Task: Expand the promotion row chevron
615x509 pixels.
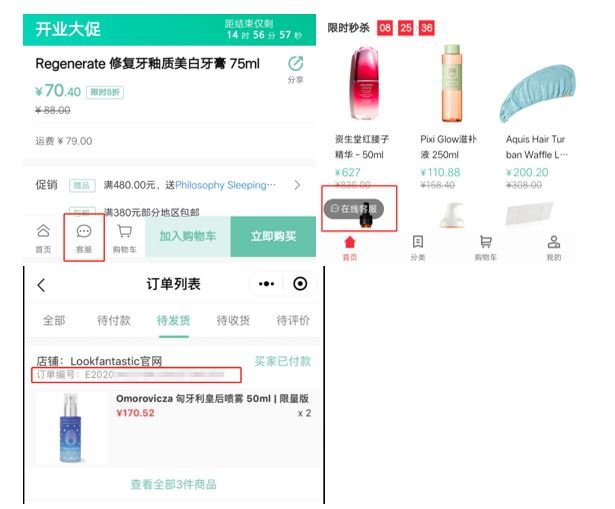Action: click(297, 185)
